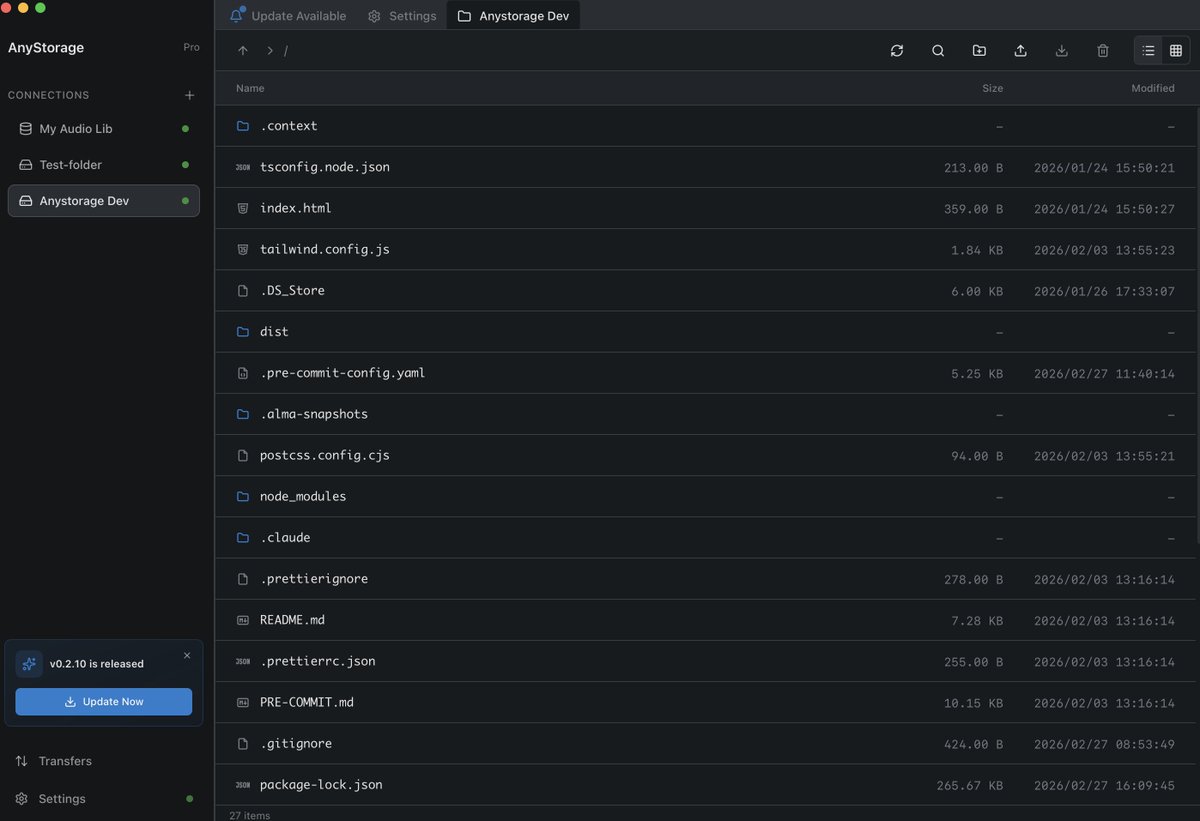Dismiss the v0.2.10 release notice
Viewport: 1200px width, 821px height.
[187, 656]
